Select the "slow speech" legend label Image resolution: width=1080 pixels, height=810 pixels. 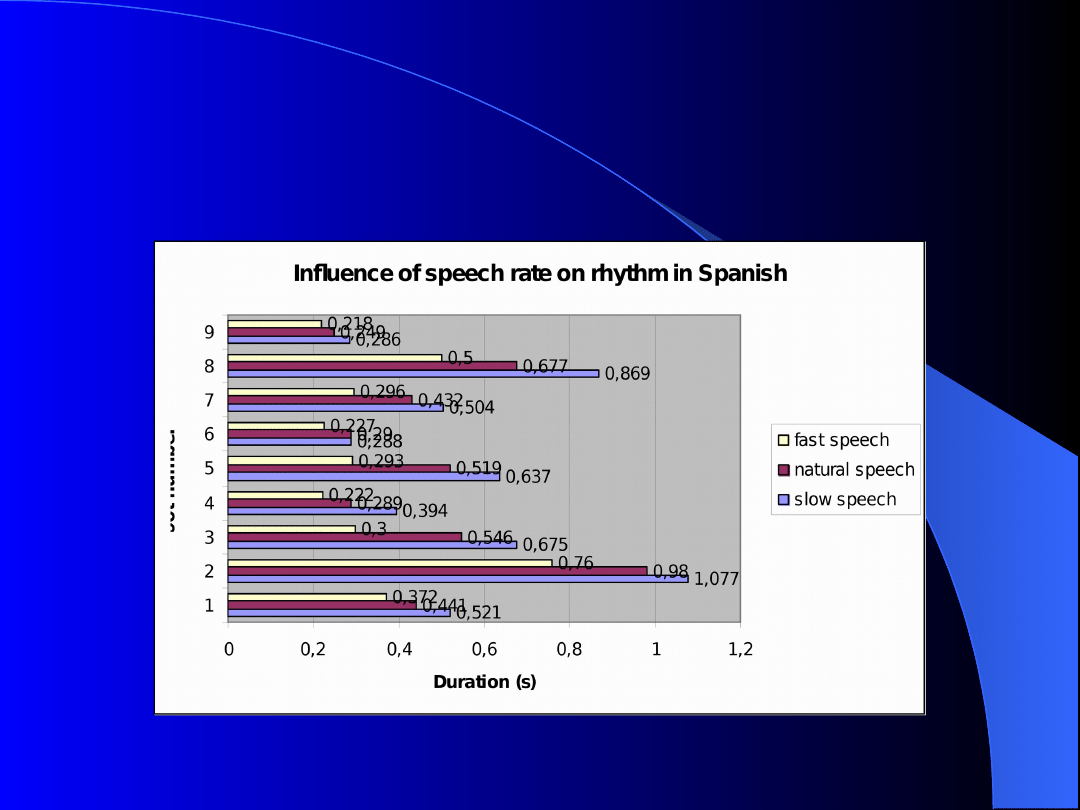(x=845, y=499)
